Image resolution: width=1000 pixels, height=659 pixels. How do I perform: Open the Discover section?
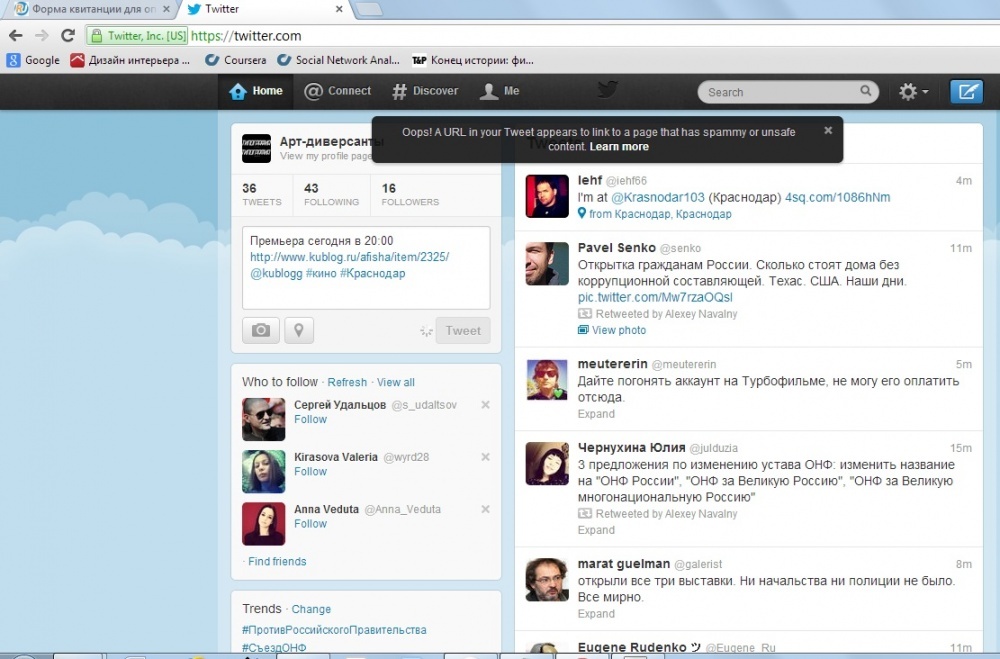tap(425, 91)
